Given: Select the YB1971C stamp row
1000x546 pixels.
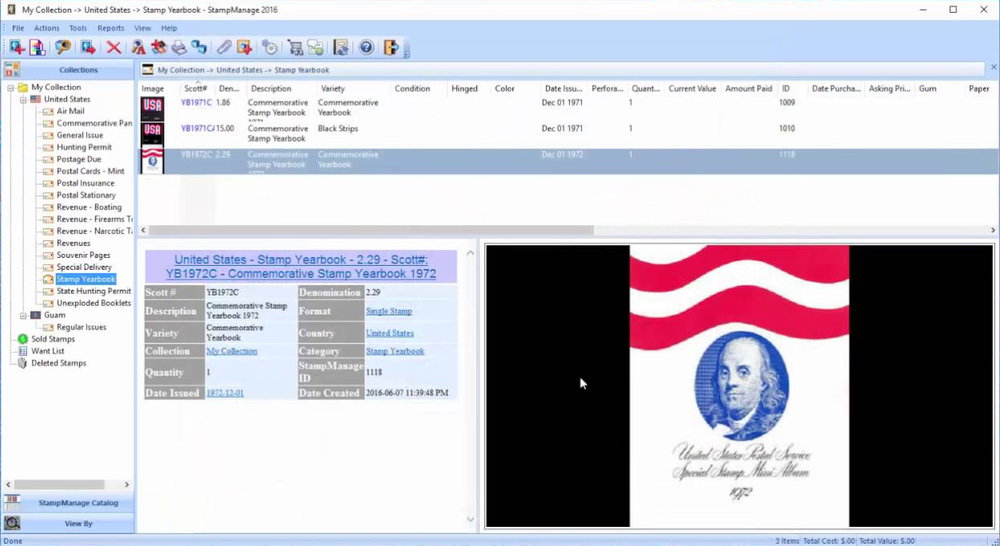Looking at the screenshot, I should coord(568,109).
